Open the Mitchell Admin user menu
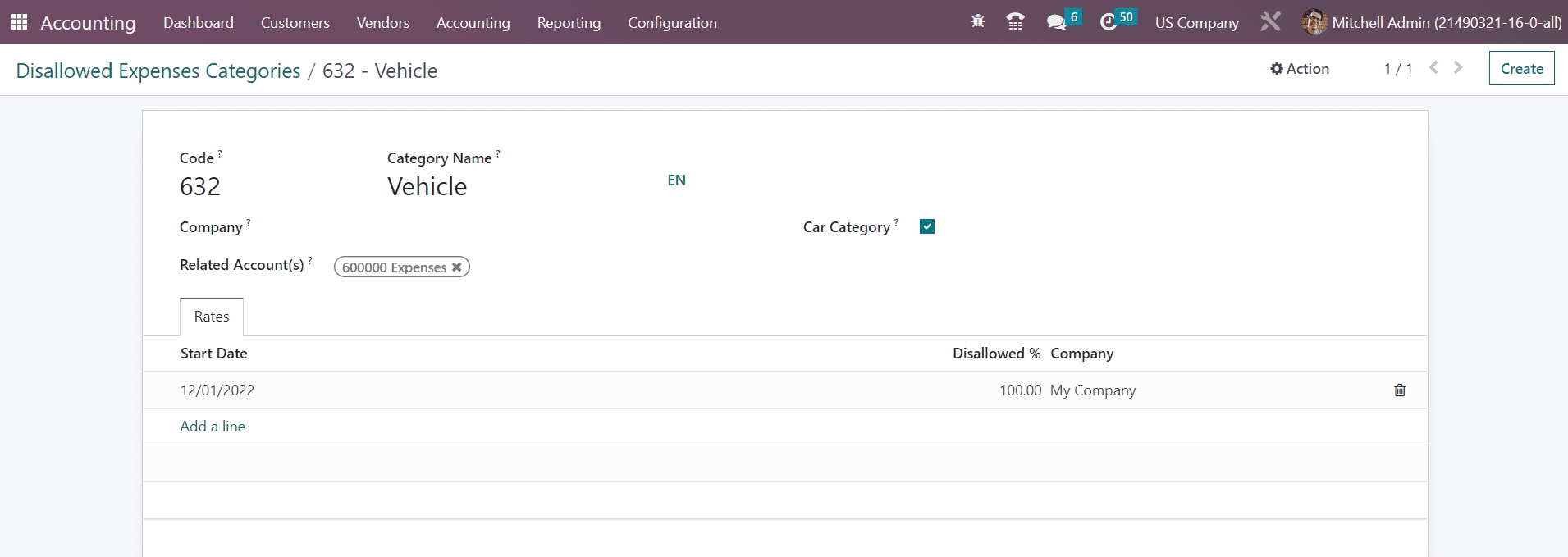Image resolution: width=1568 pixels, height=557 pixels. click(x=1432, y=23)
